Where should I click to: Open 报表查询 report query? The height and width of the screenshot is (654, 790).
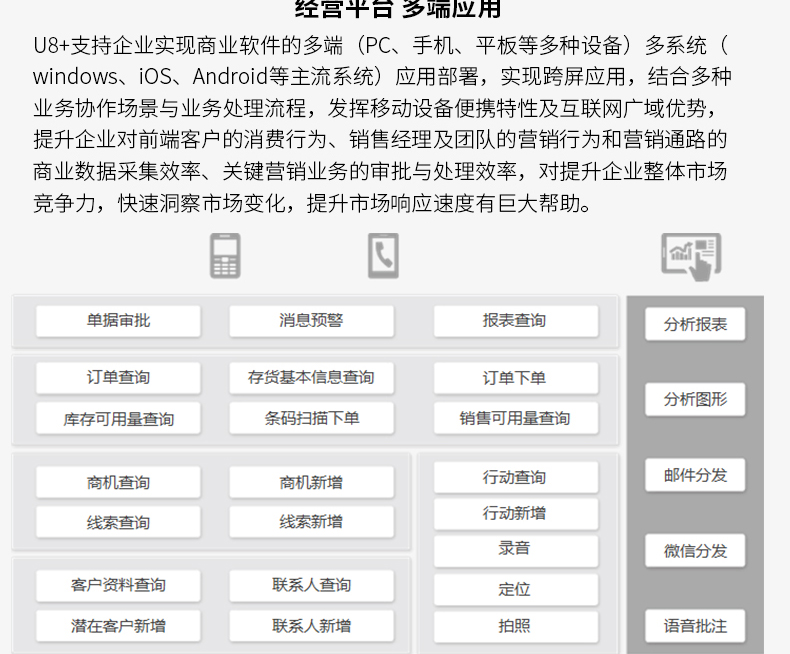(515, 321)
